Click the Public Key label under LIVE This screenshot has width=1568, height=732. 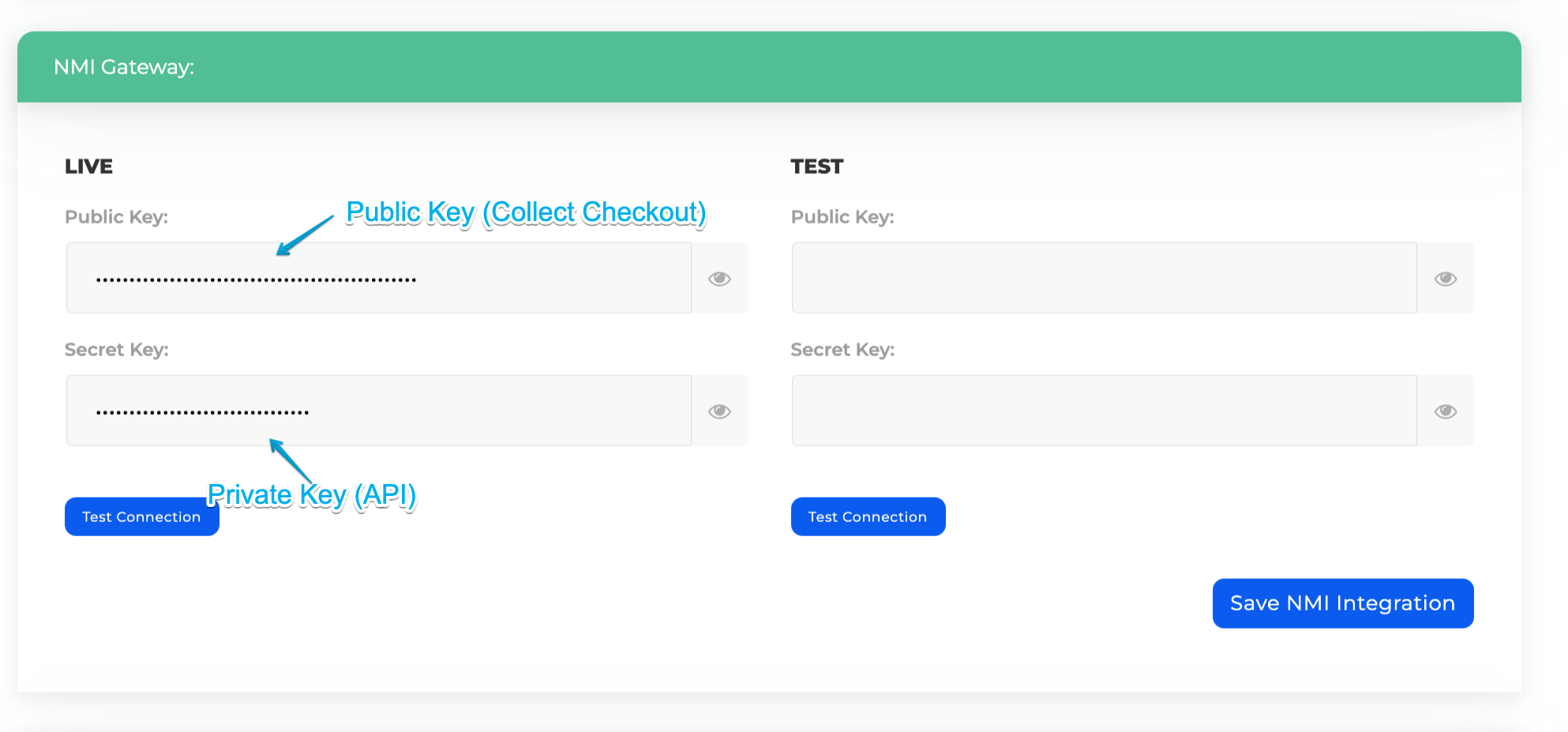point(116,217)
